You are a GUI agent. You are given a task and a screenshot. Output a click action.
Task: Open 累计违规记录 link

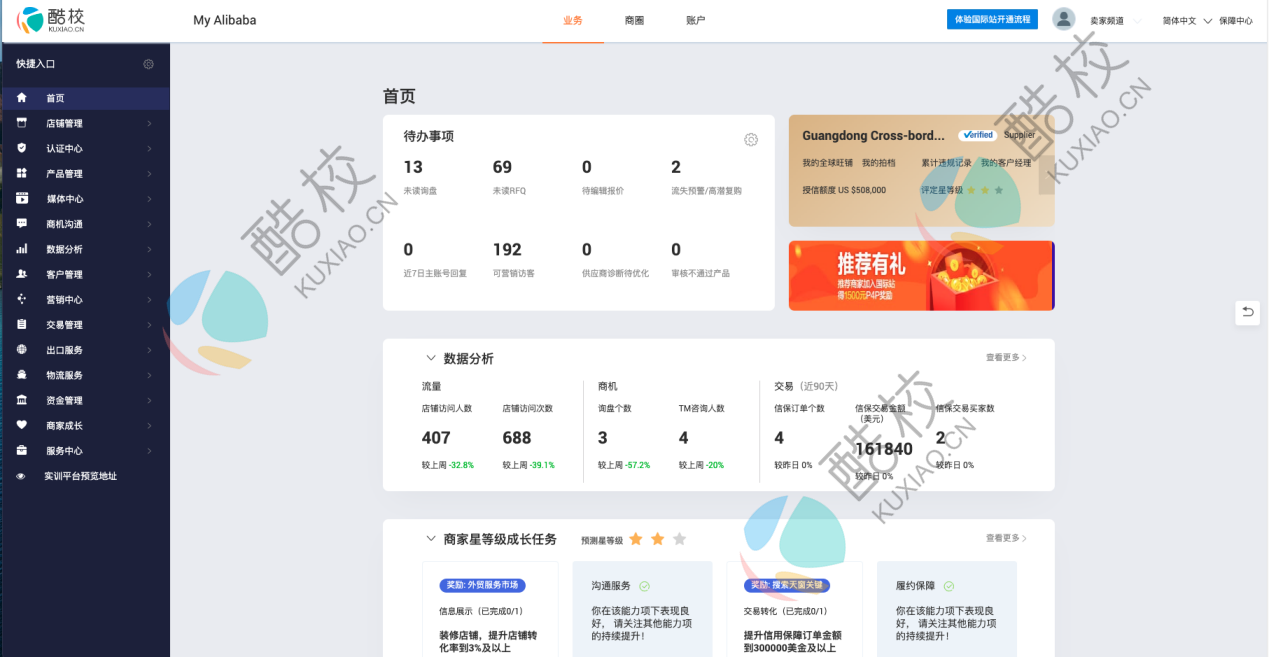[x=946, y=162]
